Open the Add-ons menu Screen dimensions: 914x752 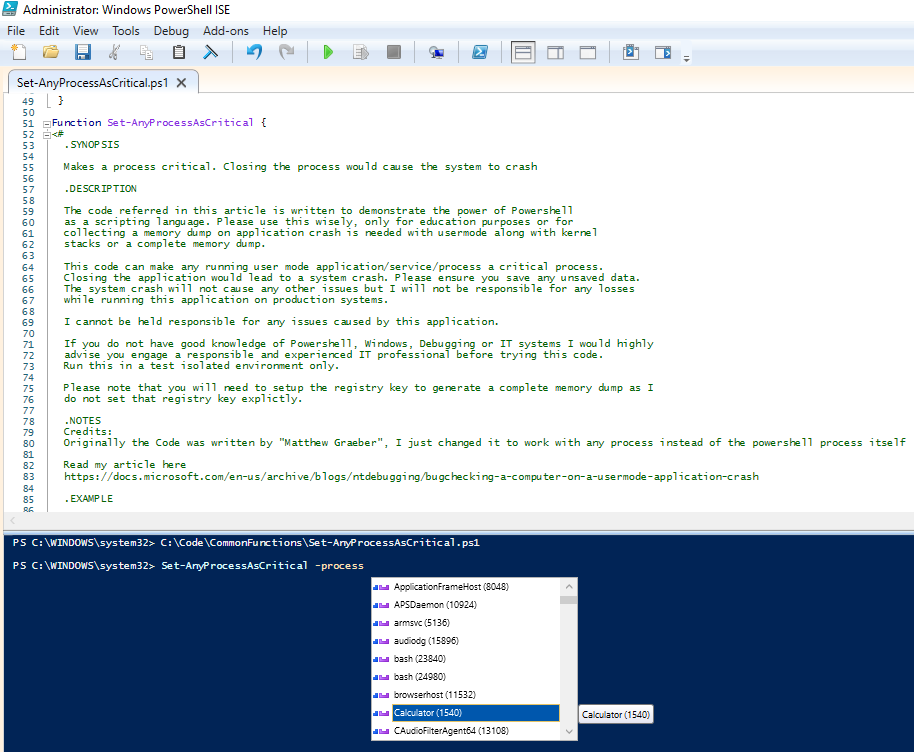click(228, 31)
